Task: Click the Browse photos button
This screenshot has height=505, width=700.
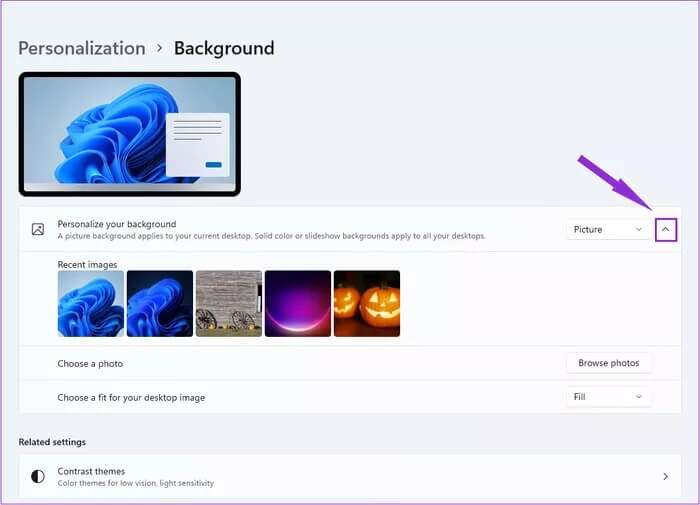Action: coord(608,363)
